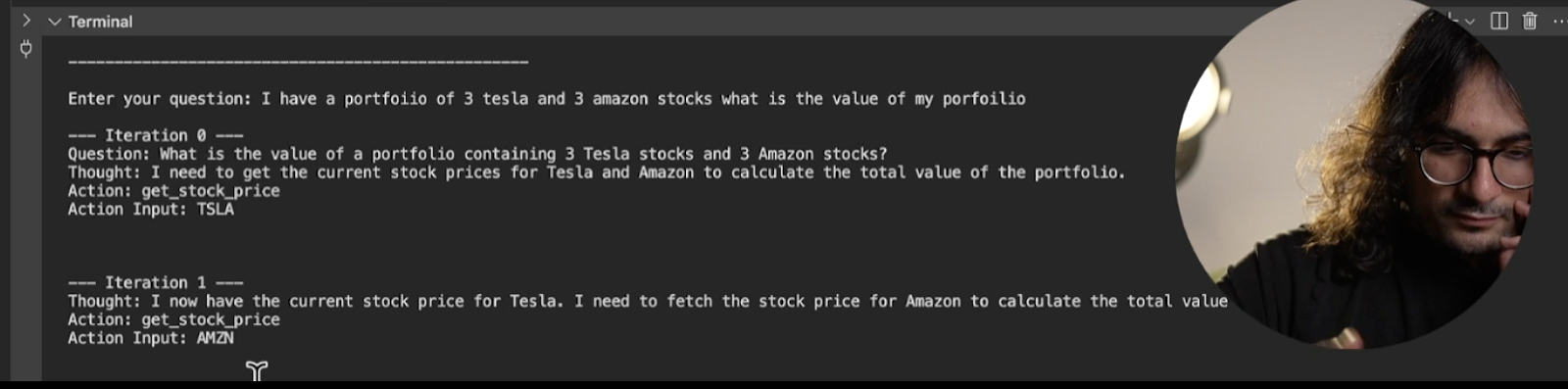Click 'Action: get_stock_price' under Iteration 0

173,191
